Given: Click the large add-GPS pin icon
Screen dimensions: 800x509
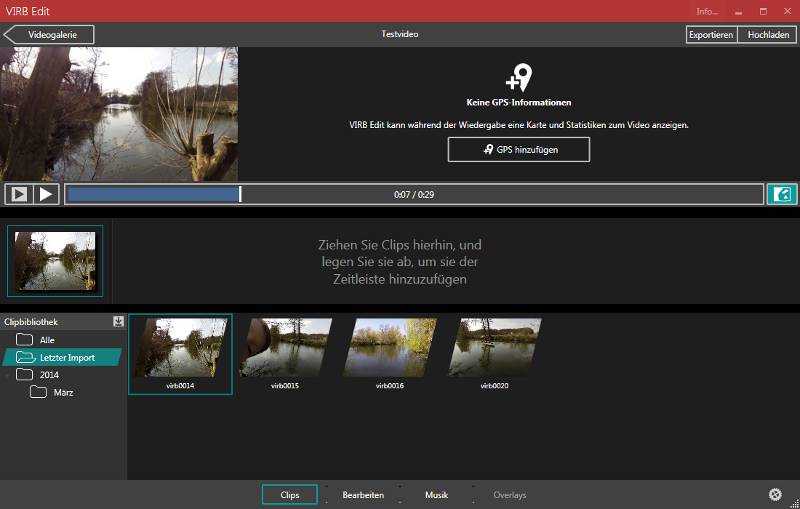Looking at the screenshot, I should coord(518,78).
